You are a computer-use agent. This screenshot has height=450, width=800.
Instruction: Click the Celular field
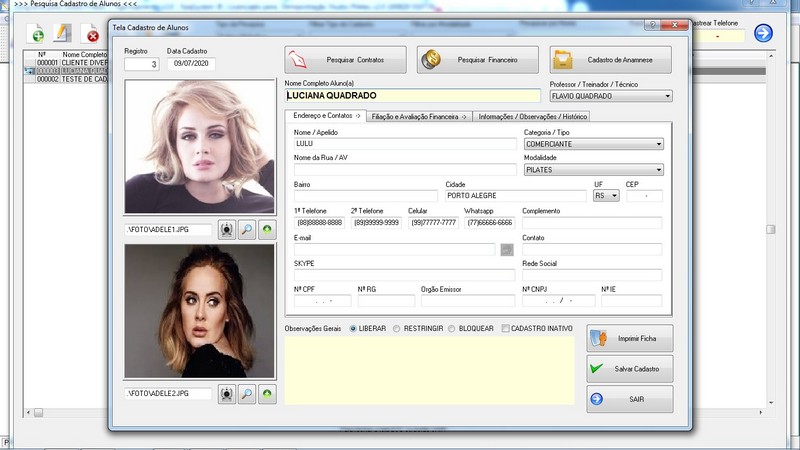[x=433, y=222]
